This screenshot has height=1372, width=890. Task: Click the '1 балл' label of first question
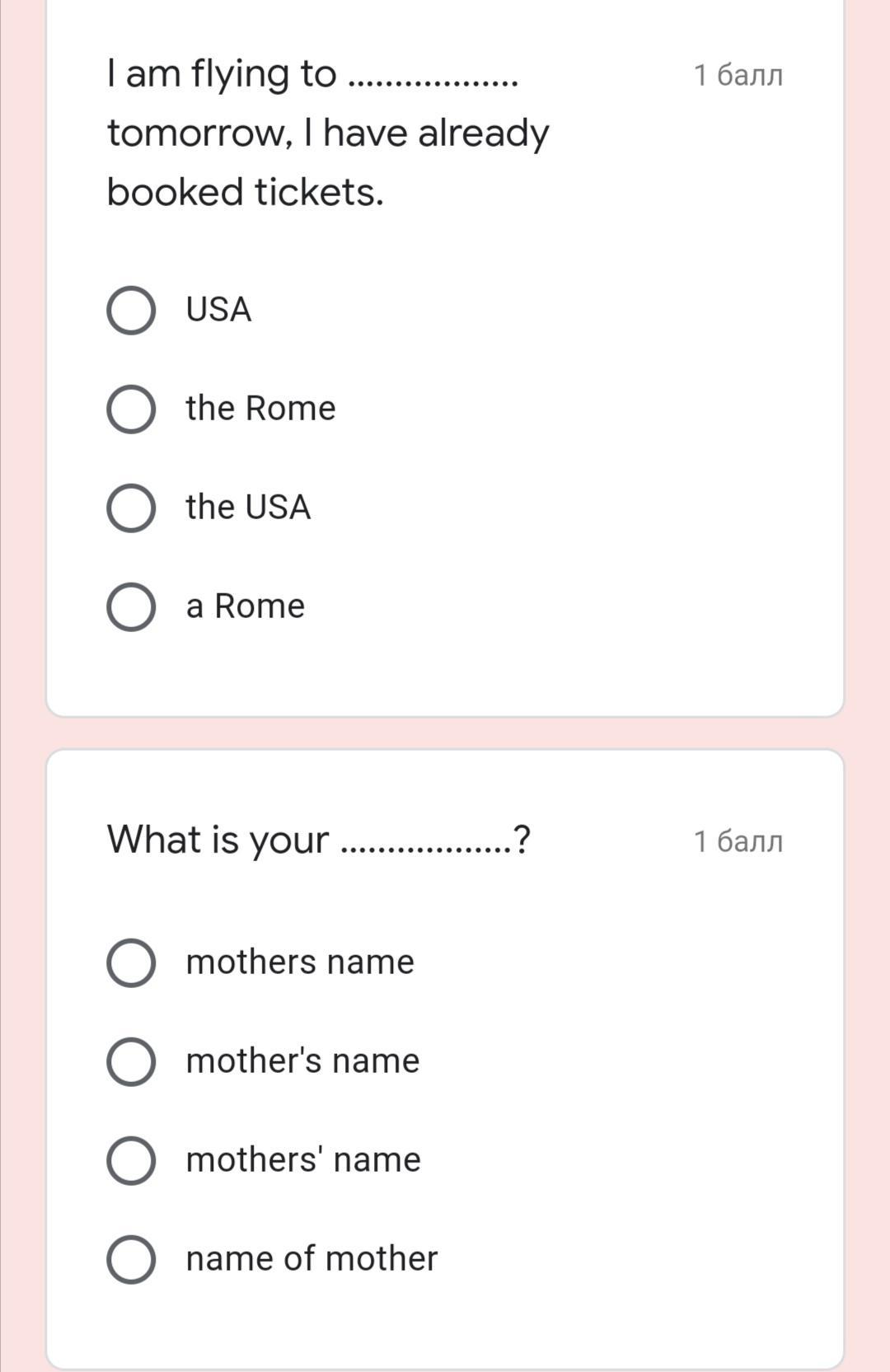738,75
